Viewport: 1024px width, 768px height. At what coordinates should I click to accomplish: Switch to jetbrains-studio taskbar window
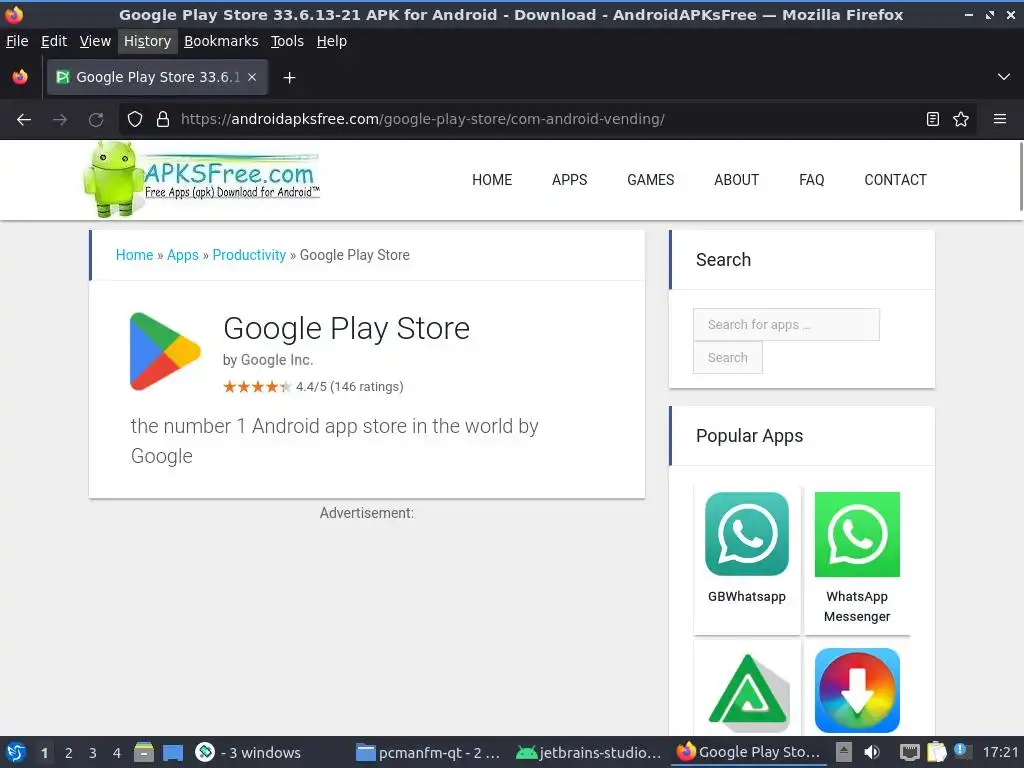(588, 752)
